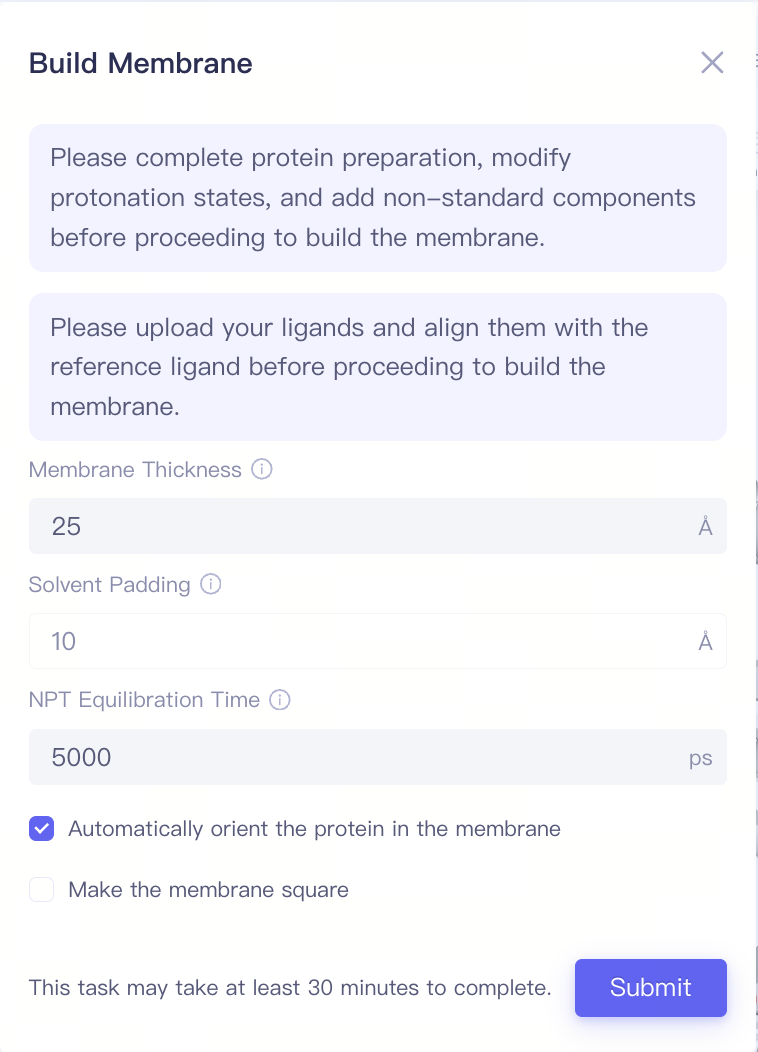Click the ps unit label
Viewport: 758px width, 1052px height.
coord(701,757)
